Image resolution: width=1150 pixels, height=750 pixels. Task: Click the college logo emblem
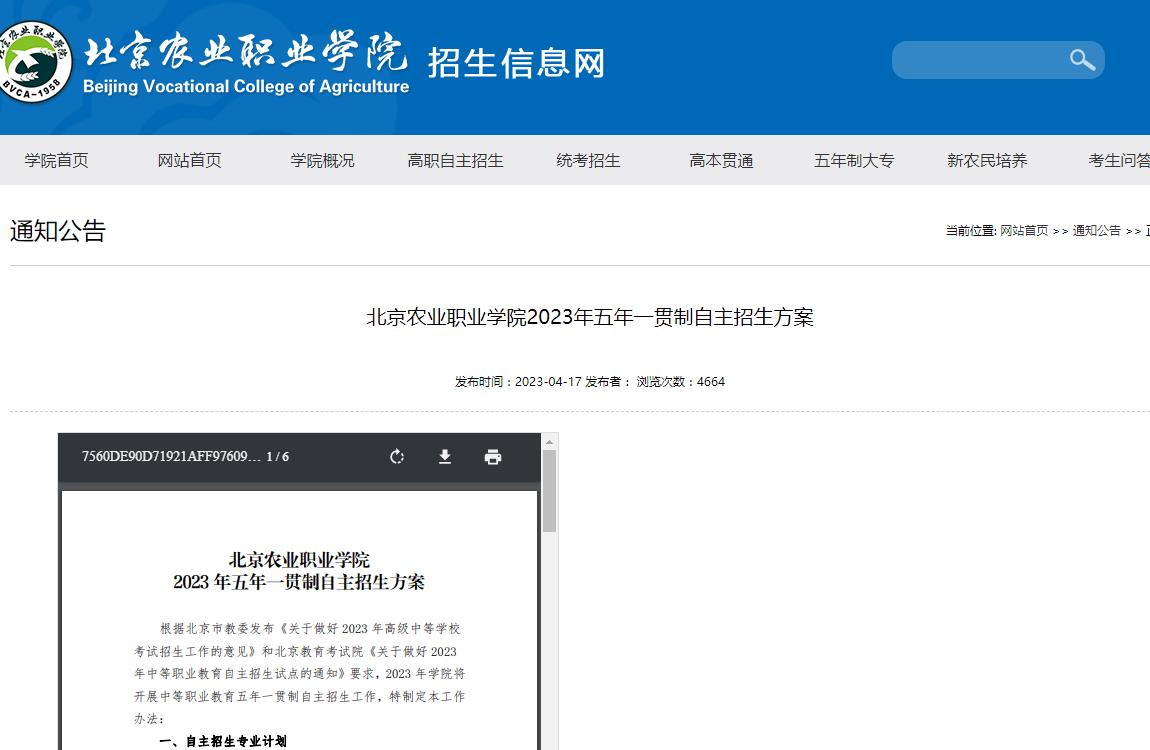[x=34, y=62]
